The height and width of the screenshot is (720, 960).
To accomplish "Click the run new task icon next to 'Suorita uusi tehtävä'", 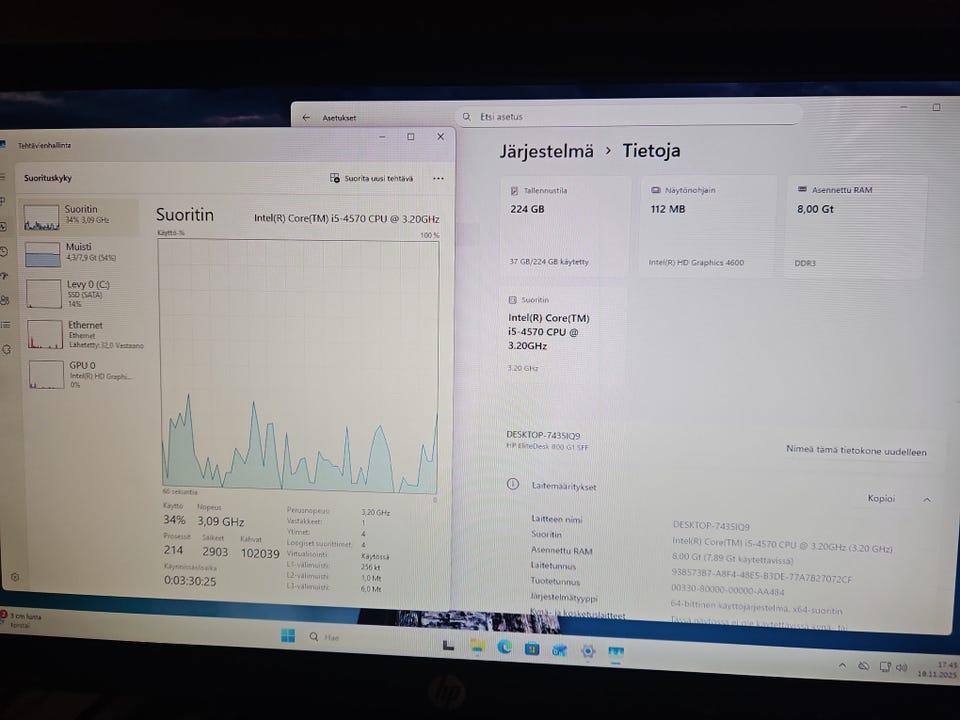I will pyautogui.click(x=334, y=178).
